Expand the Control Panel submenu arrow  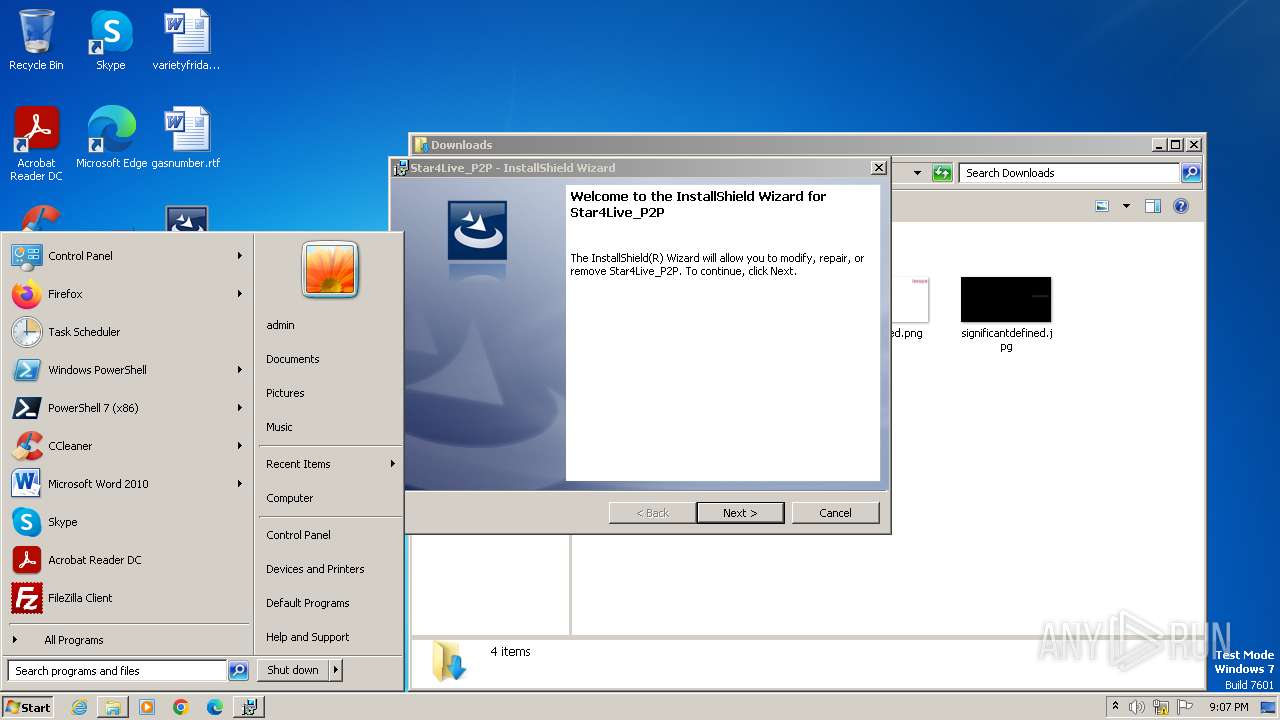point(240,256)
